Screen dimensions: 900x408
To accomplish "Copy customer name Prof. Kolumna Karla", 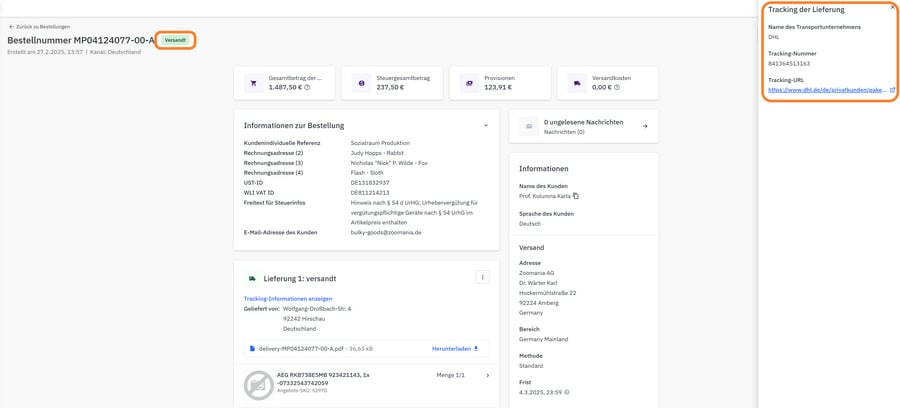I will [576, 196].
